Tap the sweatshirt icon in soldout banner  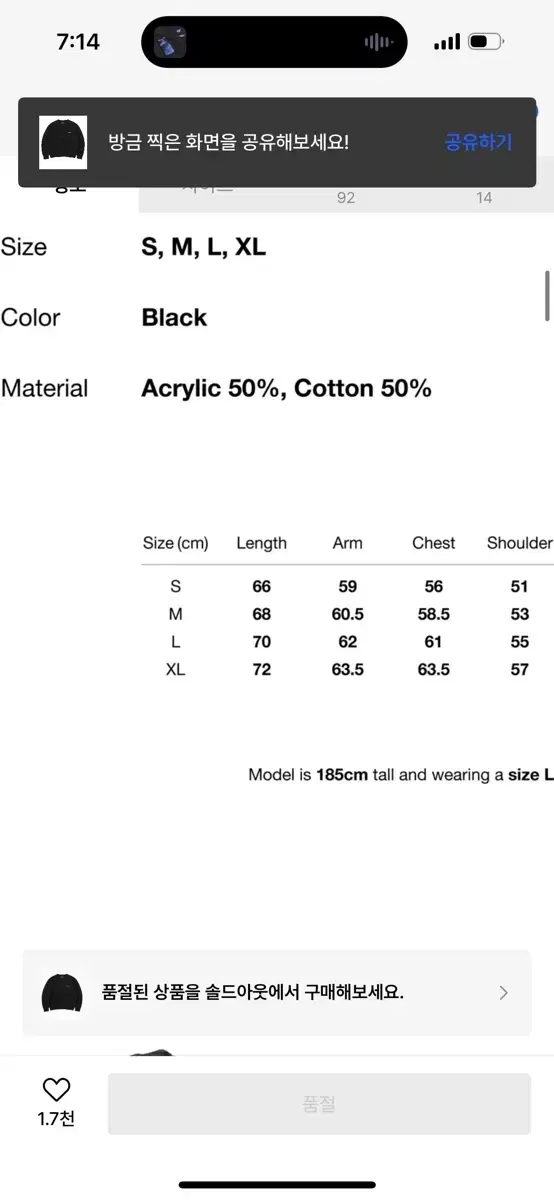62,993
